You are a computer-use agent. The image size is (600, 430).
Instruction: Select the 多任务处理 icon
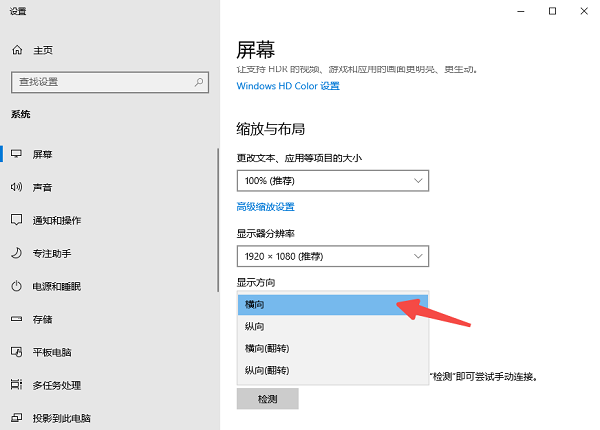coord(16,384)
